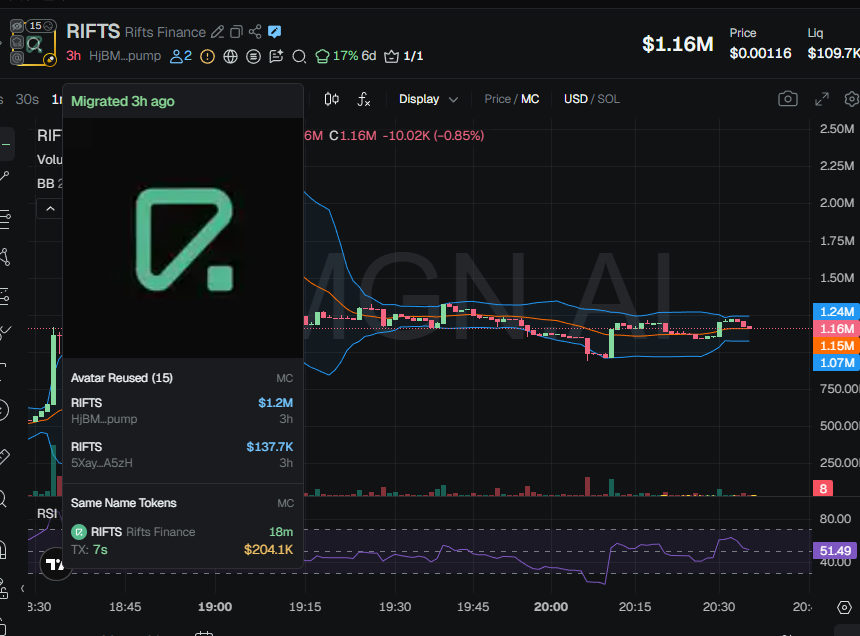The image size is (860, 636).
Task: Open RIFTS HjBM...pump avatar reused entry
Action: (x=182, y=411)
